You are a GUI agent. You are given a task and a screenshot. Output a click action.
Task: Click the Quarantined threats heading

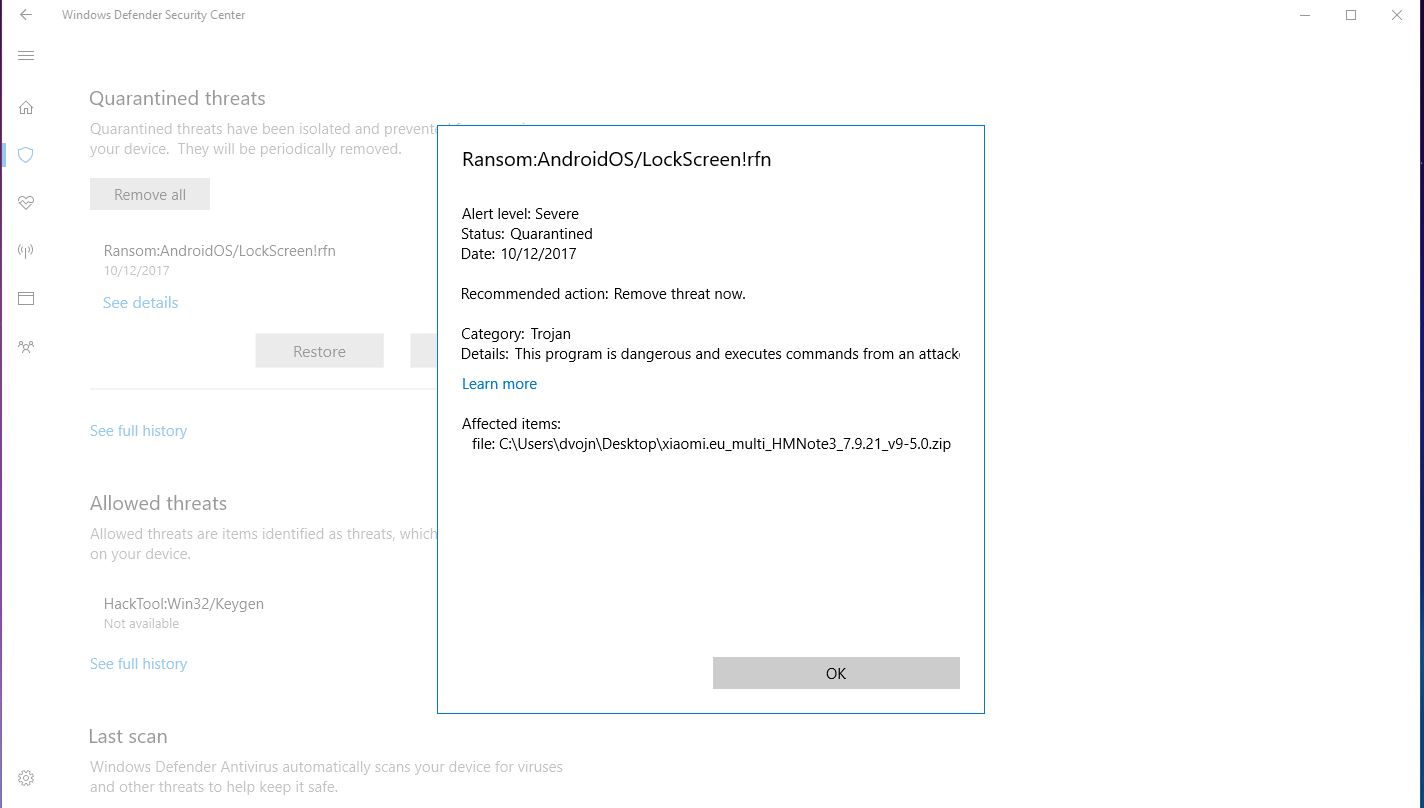(x=177, y=98)
